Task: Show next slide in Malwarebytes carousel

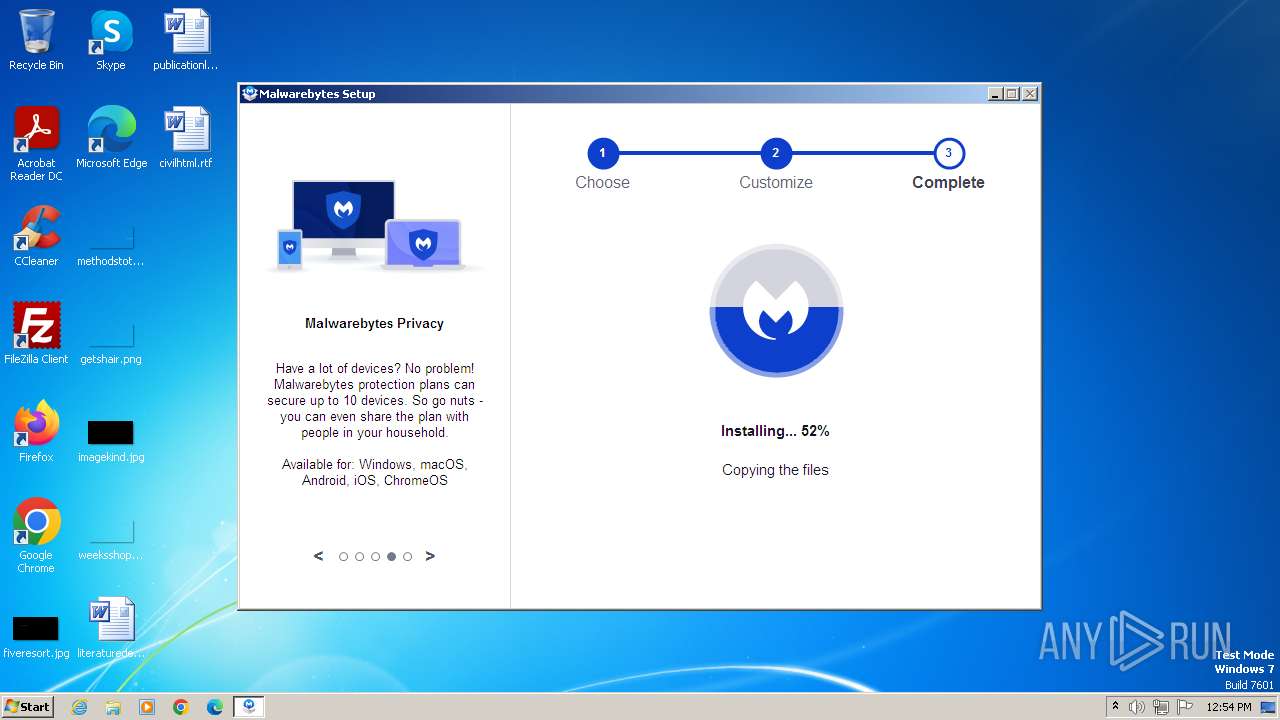Action: (430, 556)
